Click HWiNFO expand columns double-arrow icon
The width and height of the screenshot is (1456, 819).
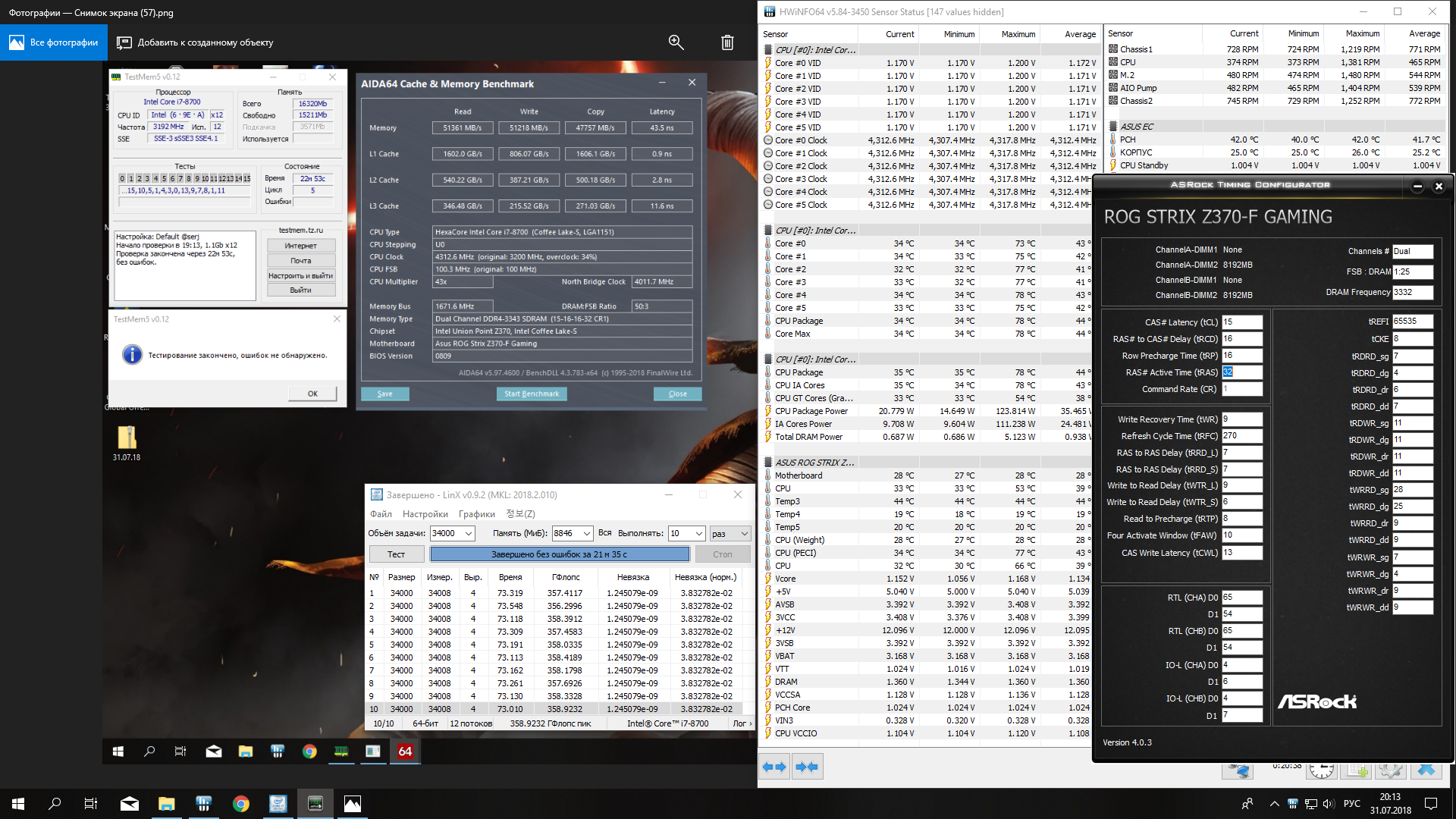(774, 767)
